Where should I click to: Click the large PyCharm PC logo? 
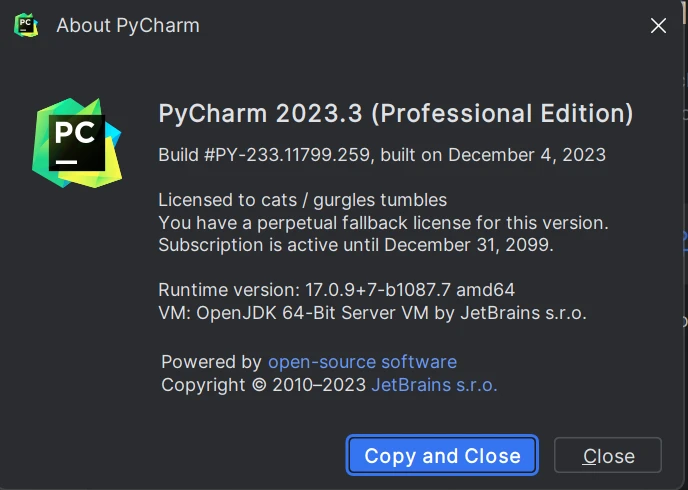coord(77,143)
